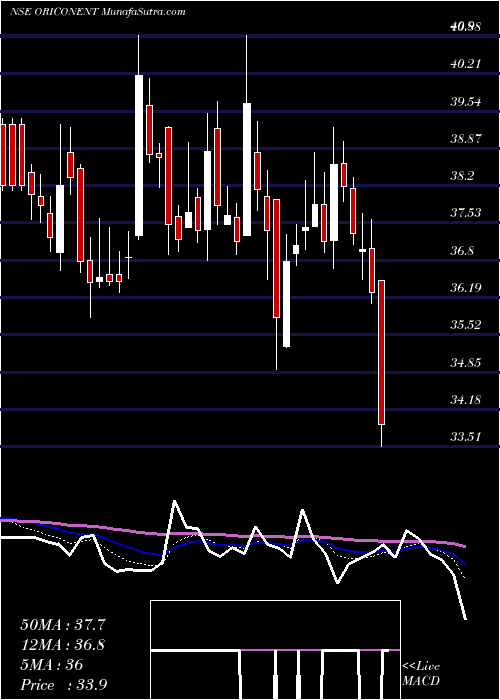Click the NSE ORICONENT MunafaSutra.com title text
Viewport: 500px width, 700px height.
[98, 12]
